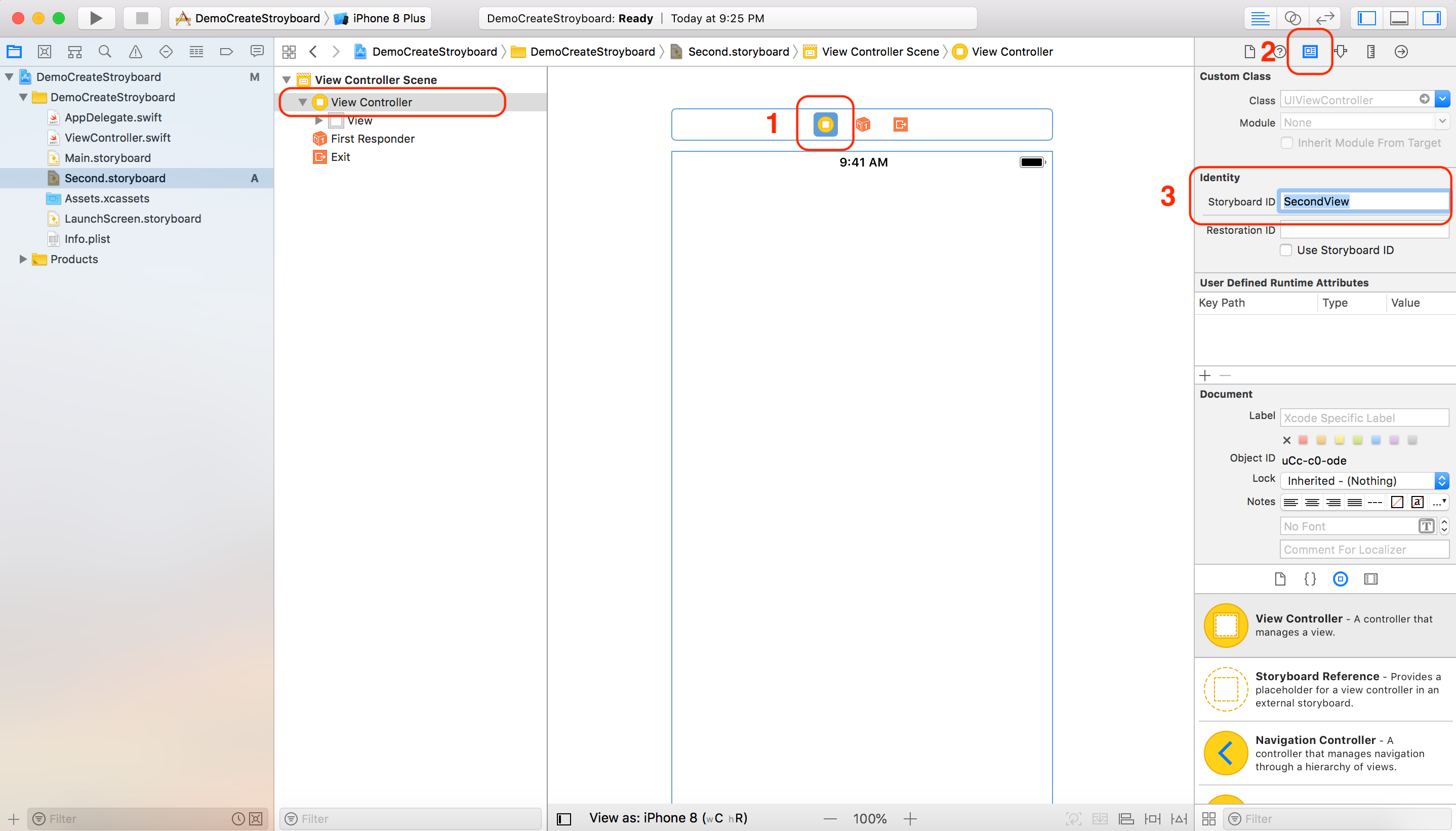Enable the Use Storyboard ID checkbox
Screen dimensions: 1456x831
[x=1286, y=250]
